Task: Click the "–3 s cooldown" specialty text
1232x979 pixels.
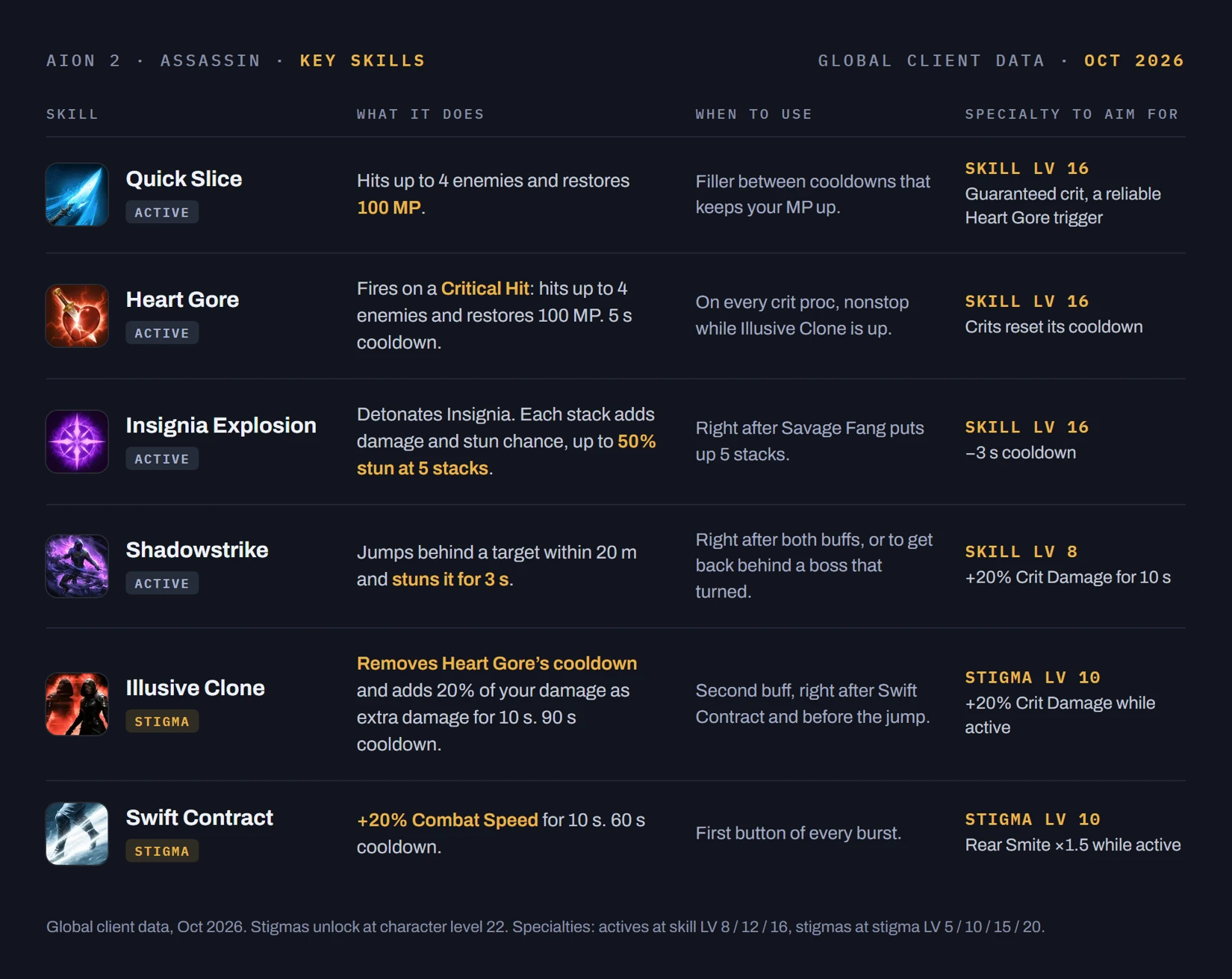Action: coord(1021,453)
